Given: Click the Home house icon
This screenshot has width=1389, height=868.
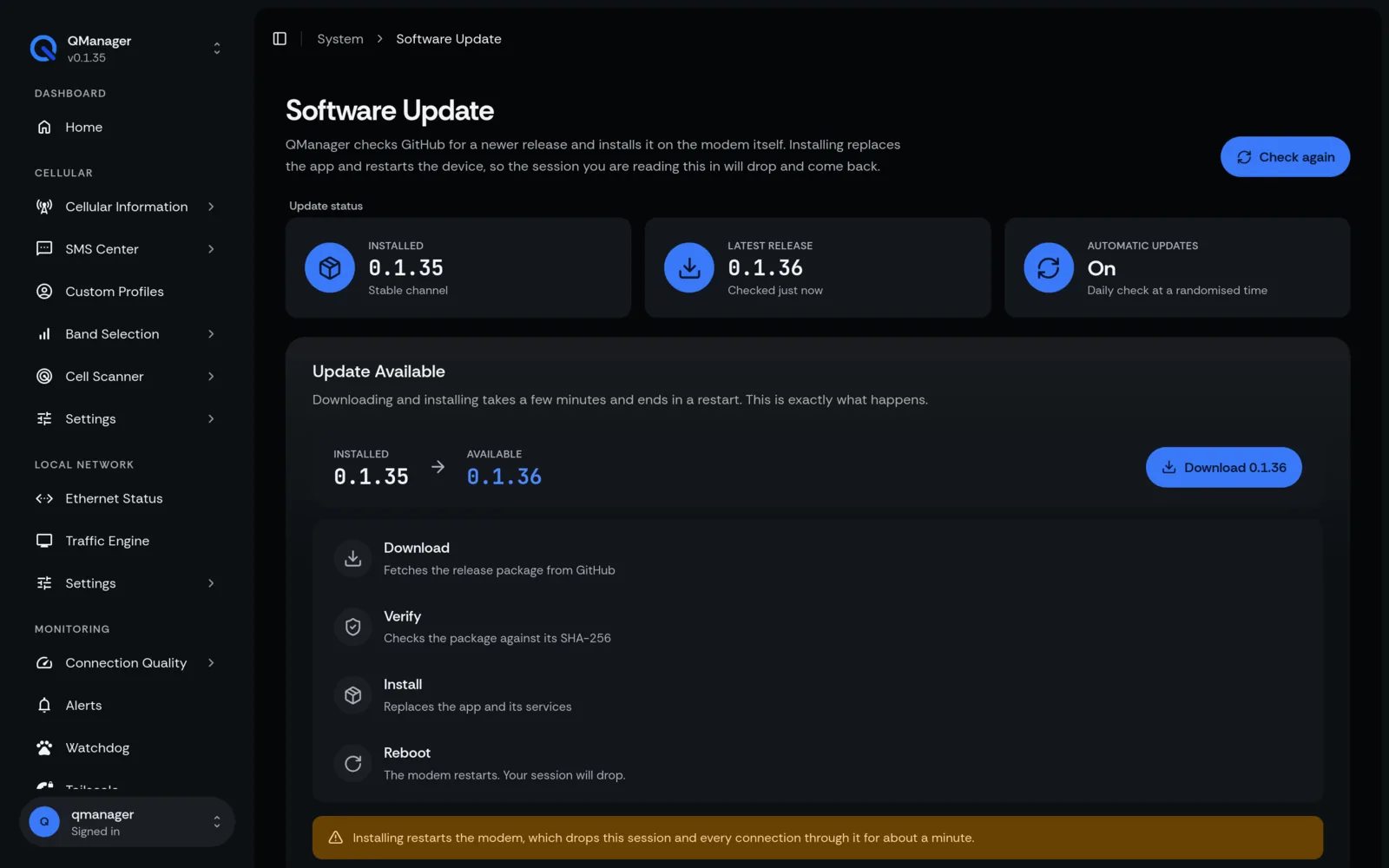Looking at the screenshot, I should [x=44, y=127].
